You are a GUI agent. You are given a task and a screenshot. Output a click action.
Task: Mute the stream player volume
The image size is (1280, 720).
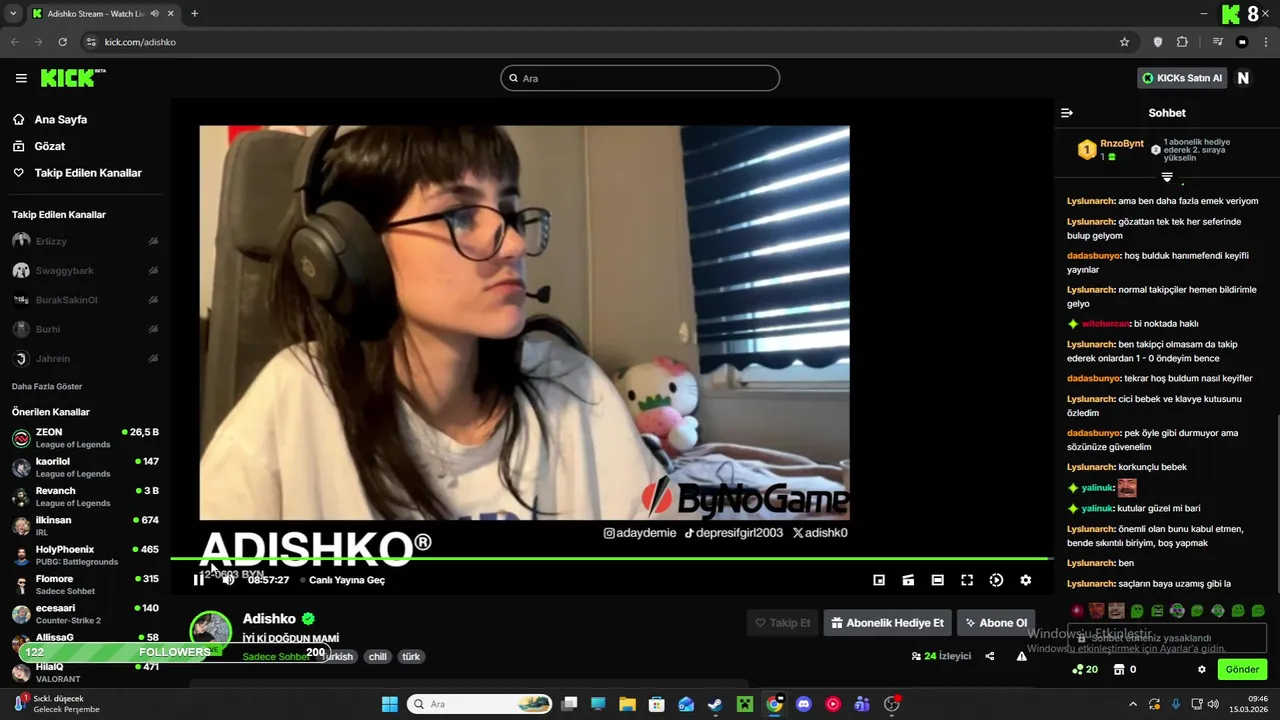[x=228, y=580]
